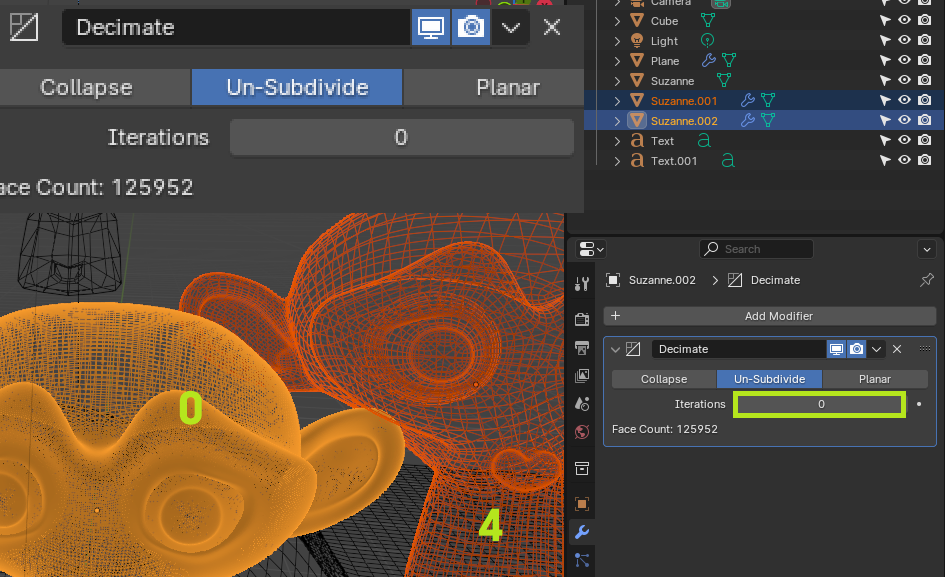Viewport: 945px width, 577px height.
Task: Switch to Planar mode in properties panel
Action: point(874,379)
